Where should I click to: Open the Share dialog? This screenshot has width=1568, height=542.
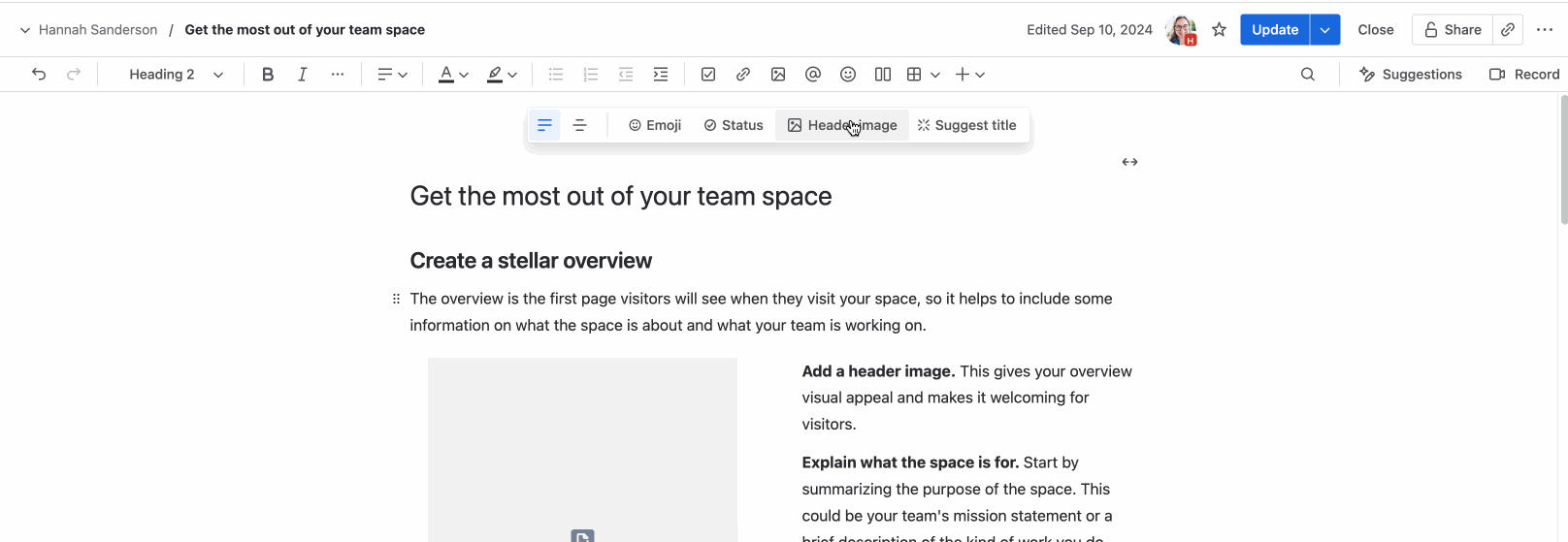[x=1453, y=30]
